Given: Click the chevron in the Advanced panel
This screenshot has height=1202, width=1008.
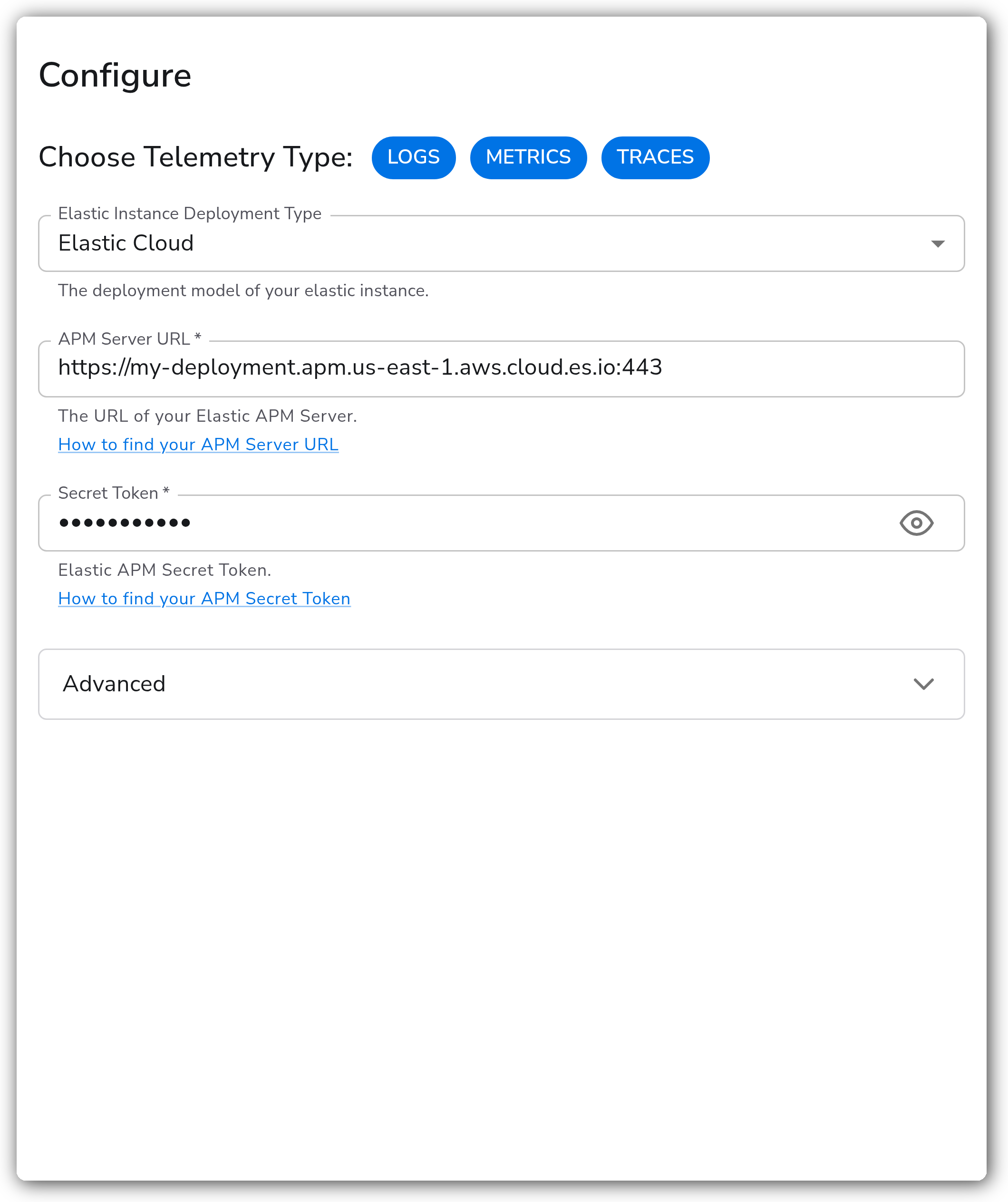Looking at the screenshot, I should coord(923,684).
